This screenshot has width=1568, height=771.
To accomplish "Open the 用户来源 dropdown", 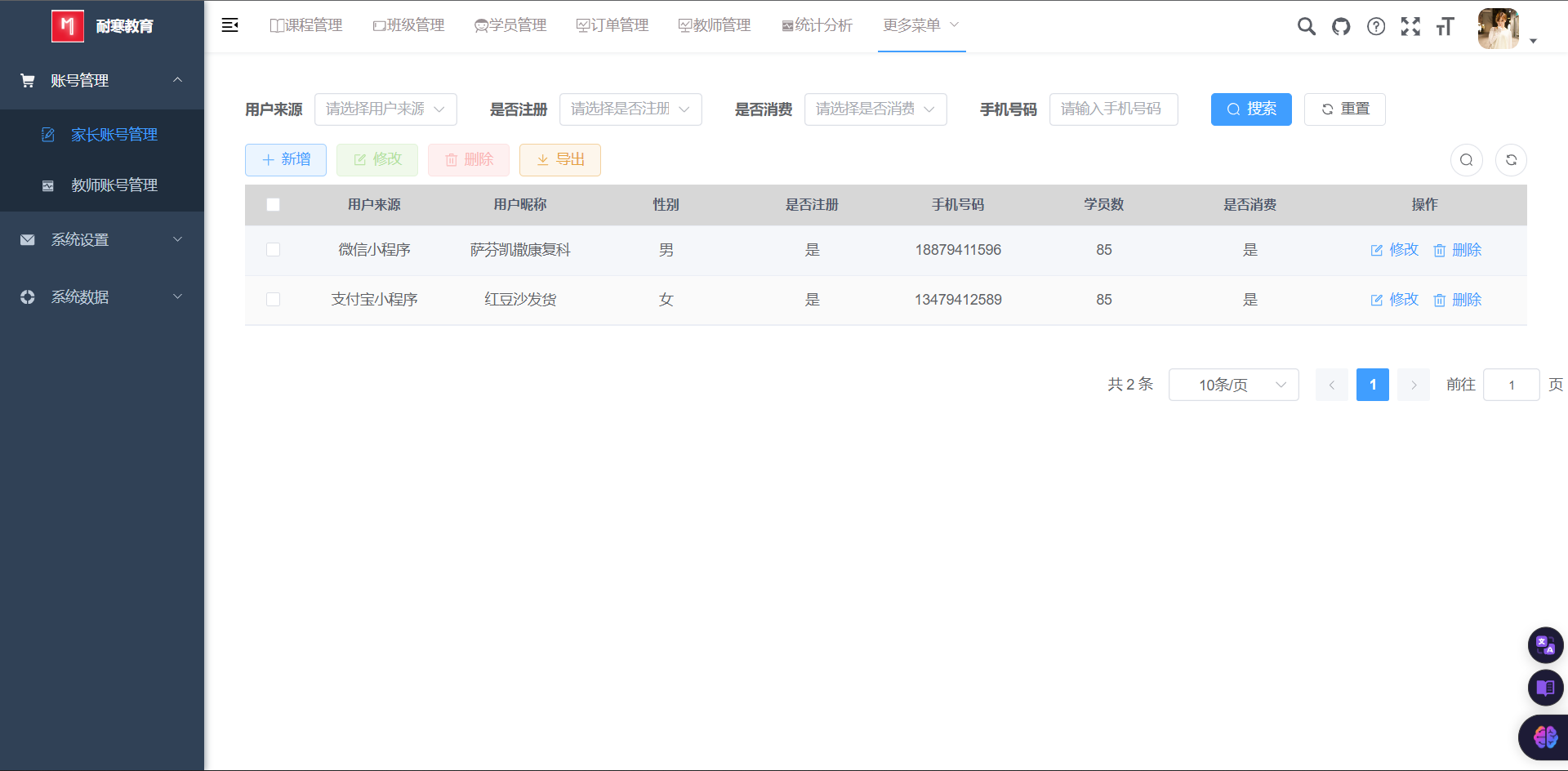I will click(385, 109).
